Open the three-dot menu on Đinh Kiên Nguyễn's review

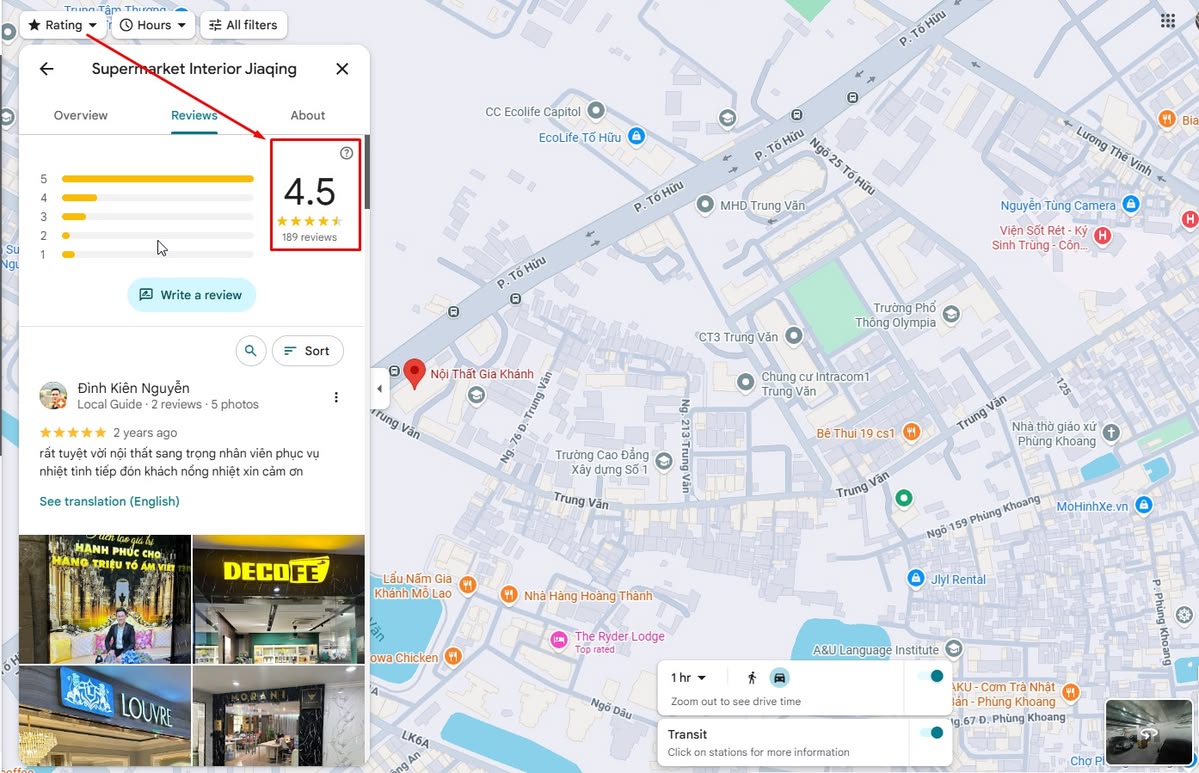[336, 396]
